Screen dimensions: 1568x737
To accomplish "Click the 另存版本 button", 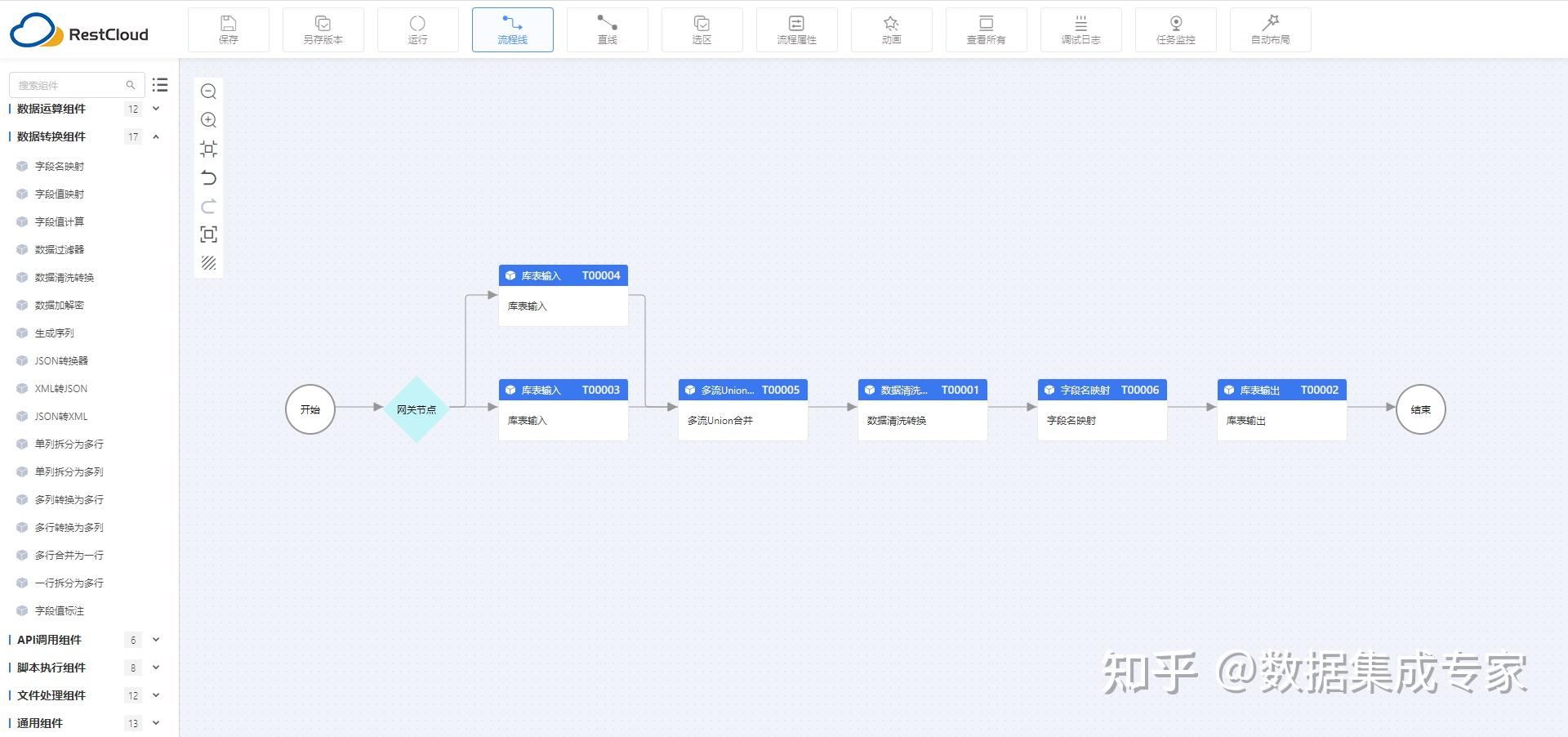I will (x=323, y=29).
